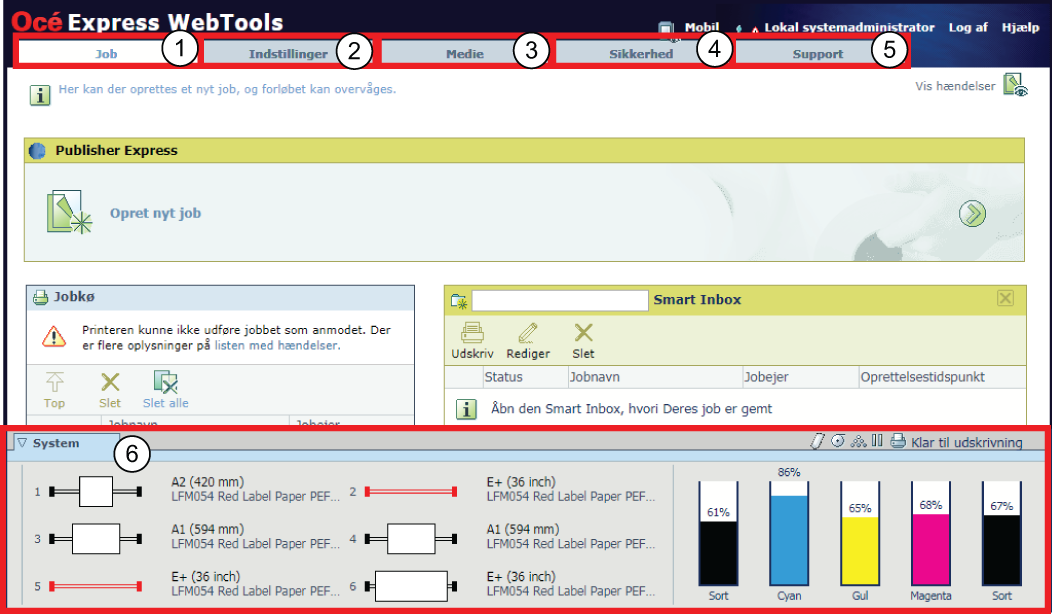Viewport: 1052px width, 614px height.
Task: Click the printer icon beside Klar til udskrivning
Action: point(898,442)
